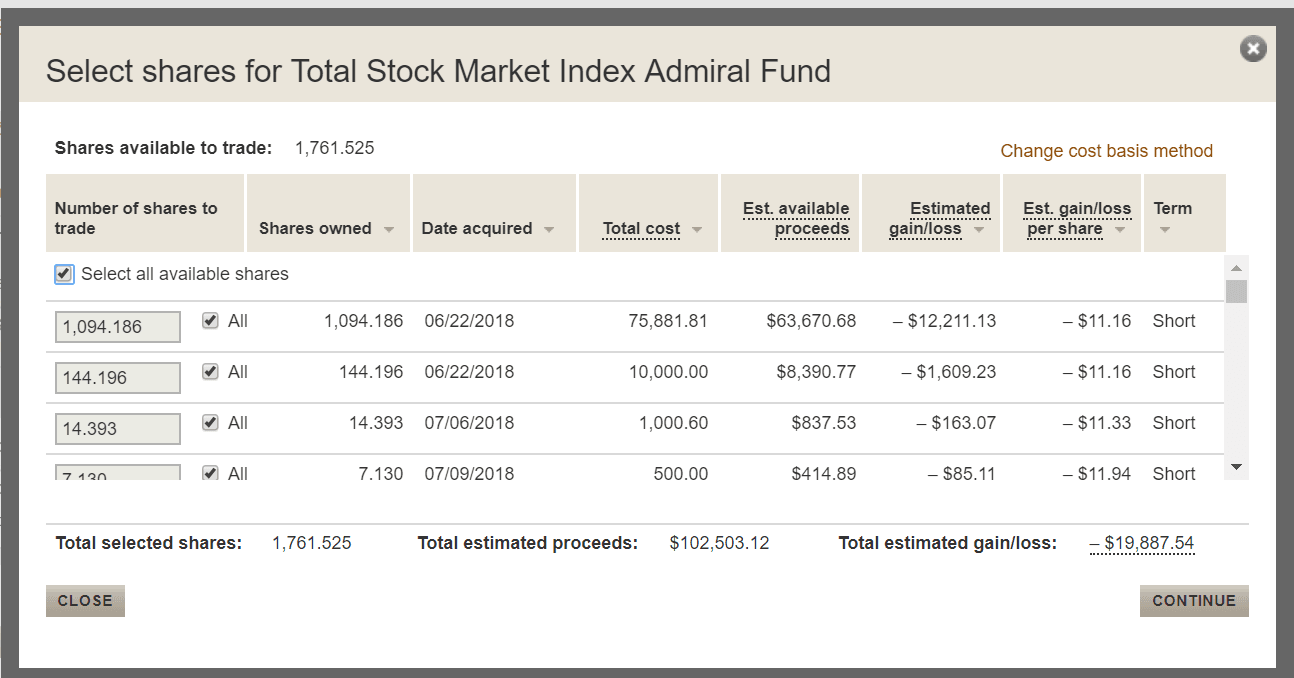This screenshot has height=678, width=1294.
Task: Select the gain/loss value – $1,609.23
Action: 948,372
